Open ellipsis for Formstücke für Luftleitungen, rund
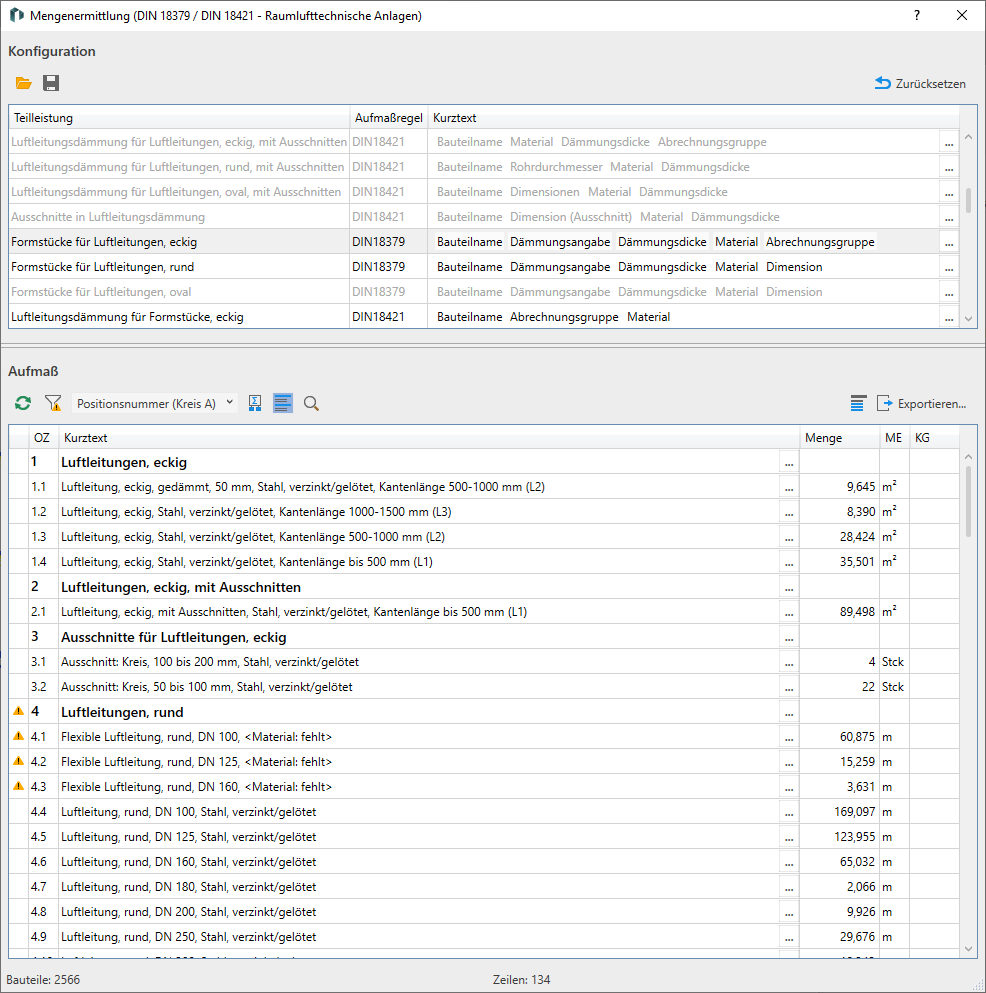Screen dimensions: 986x993 949,267
